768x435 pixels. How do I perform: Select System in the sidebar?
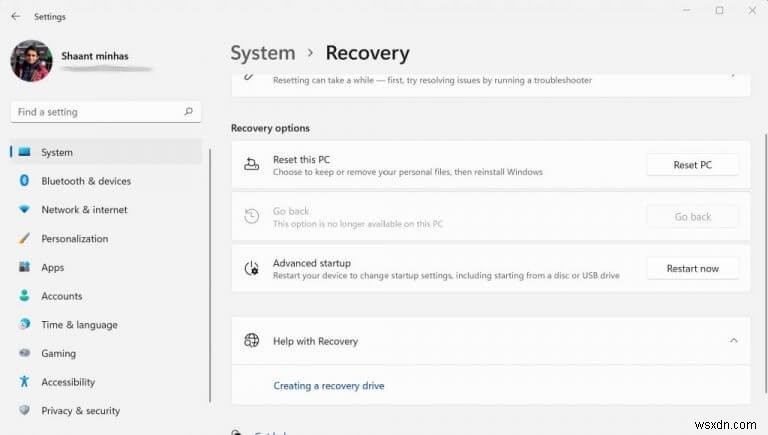[x=106, y=152]
